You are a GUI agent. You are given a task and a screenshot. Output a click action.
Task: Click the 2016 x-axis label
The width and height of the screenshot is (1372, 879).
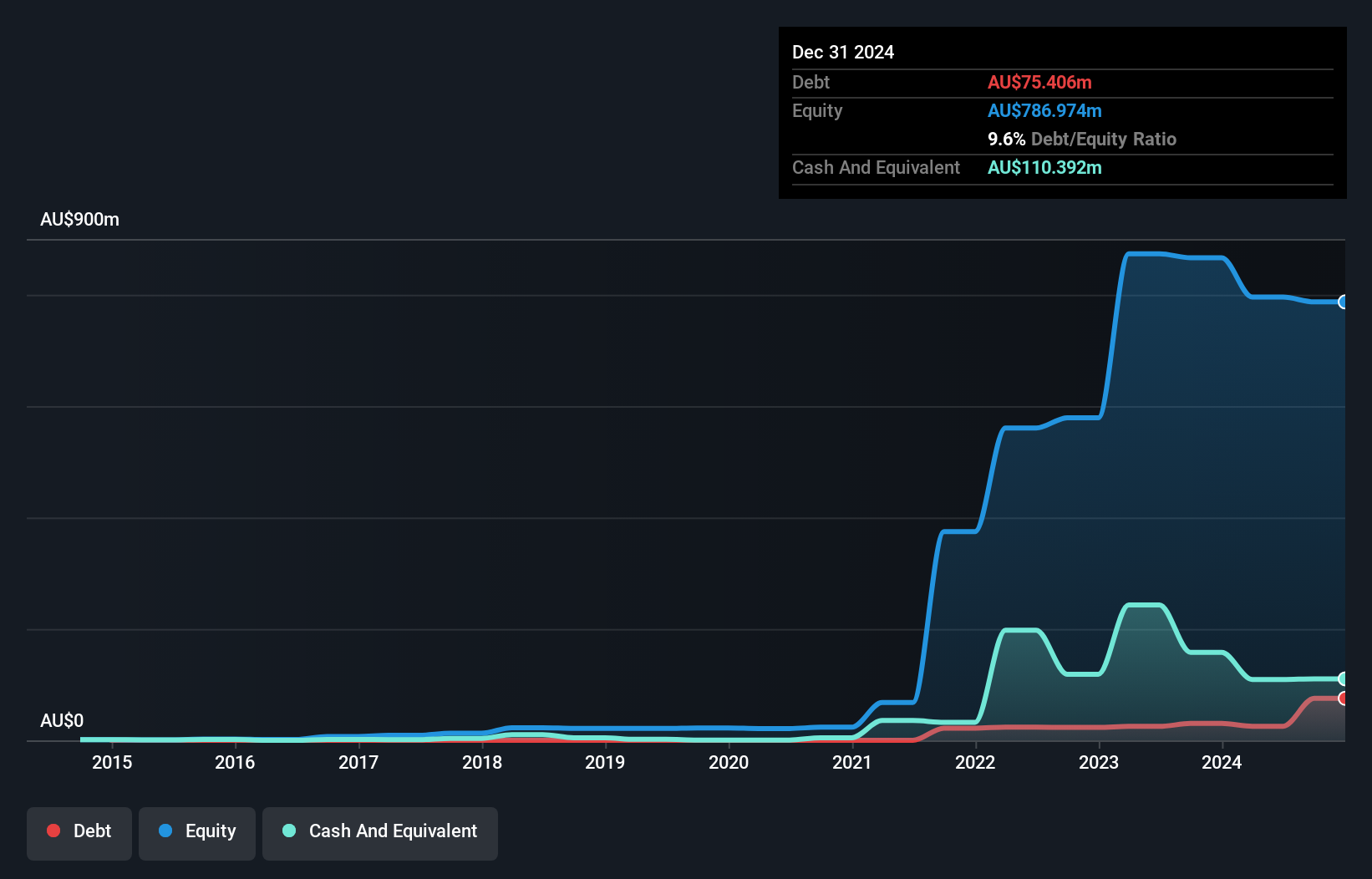tap(235, 762)
